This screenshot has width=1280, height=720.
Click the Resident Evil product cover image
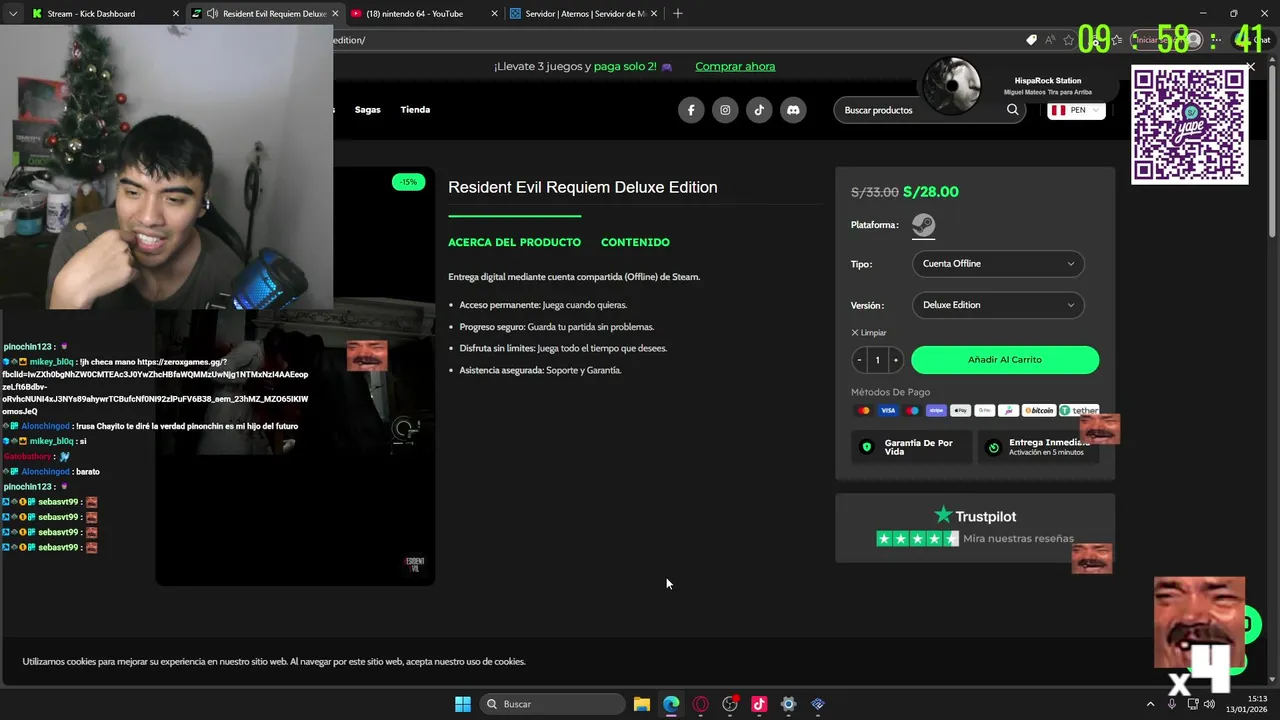coord(295,376)
